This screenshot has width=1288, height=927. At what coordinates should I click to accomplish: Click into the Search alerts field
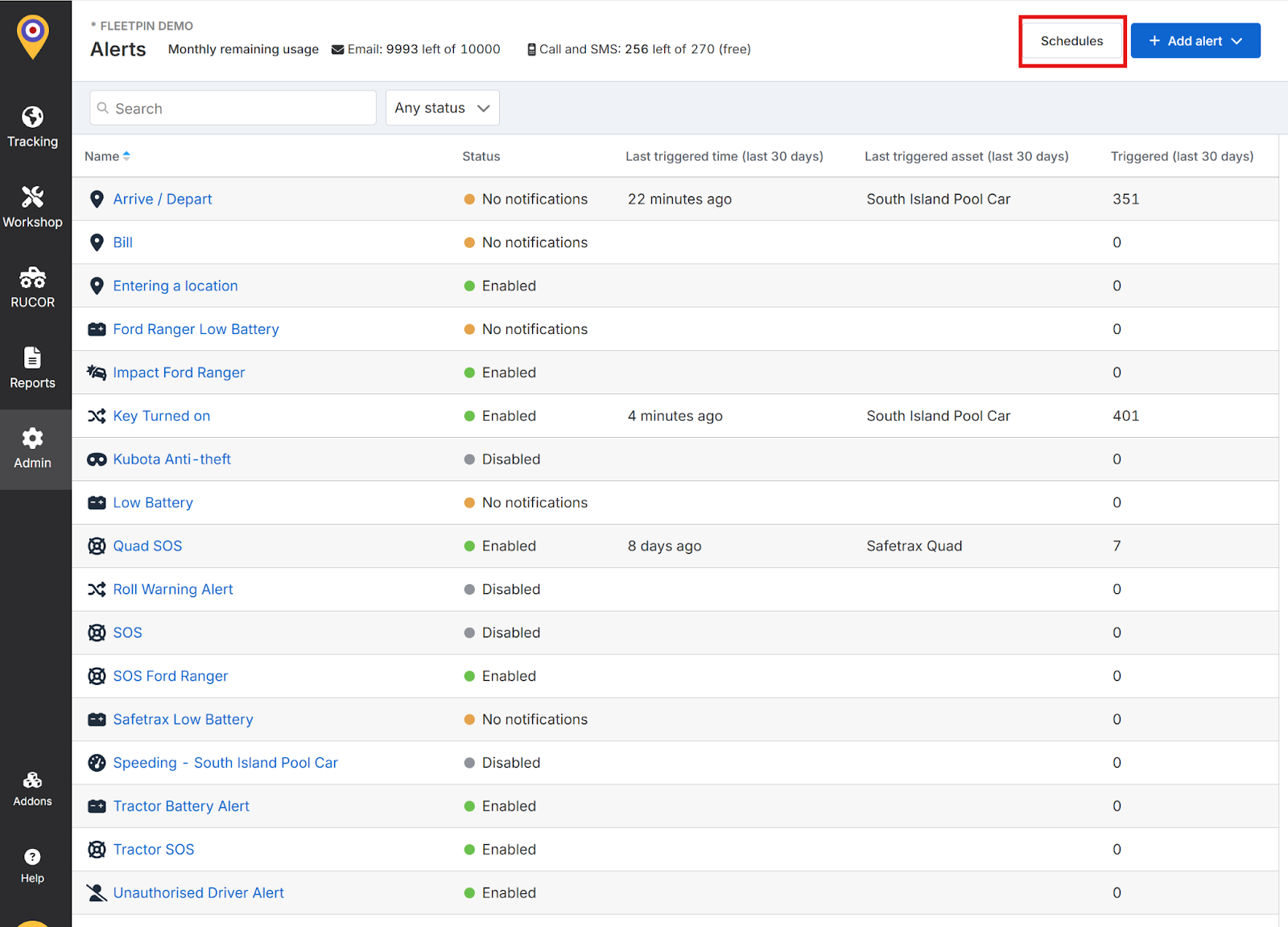click(233, 108)
